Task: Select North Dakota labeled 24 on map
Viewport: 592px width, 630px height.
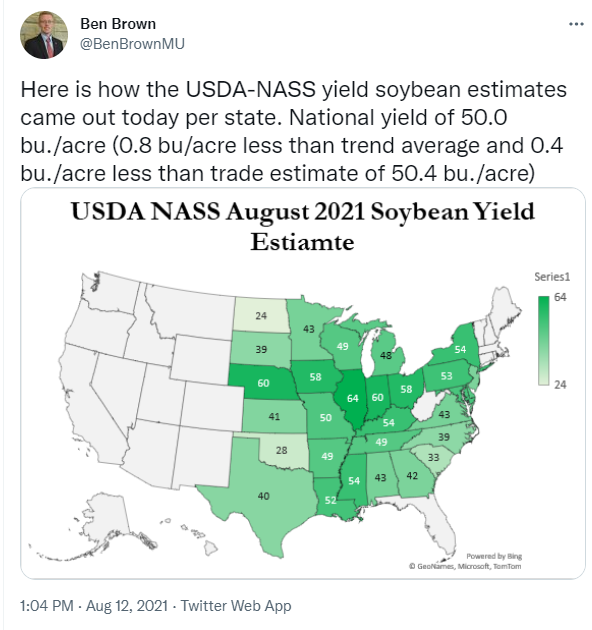Action: point(261,315)
